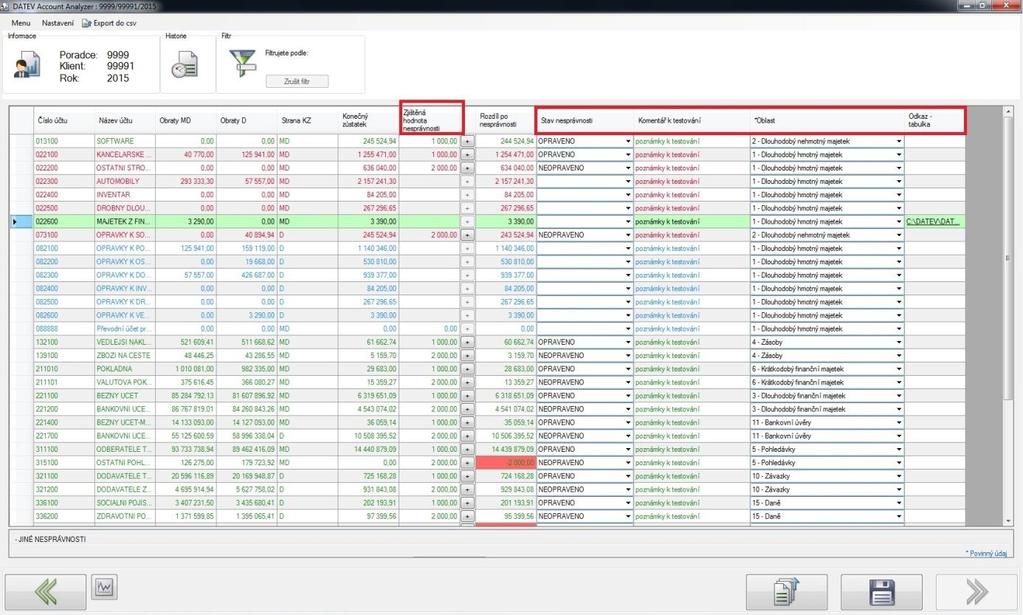Click plus button in 321100 DODAVATELE row
The image size is (1023, 615).
pos(467,476)
